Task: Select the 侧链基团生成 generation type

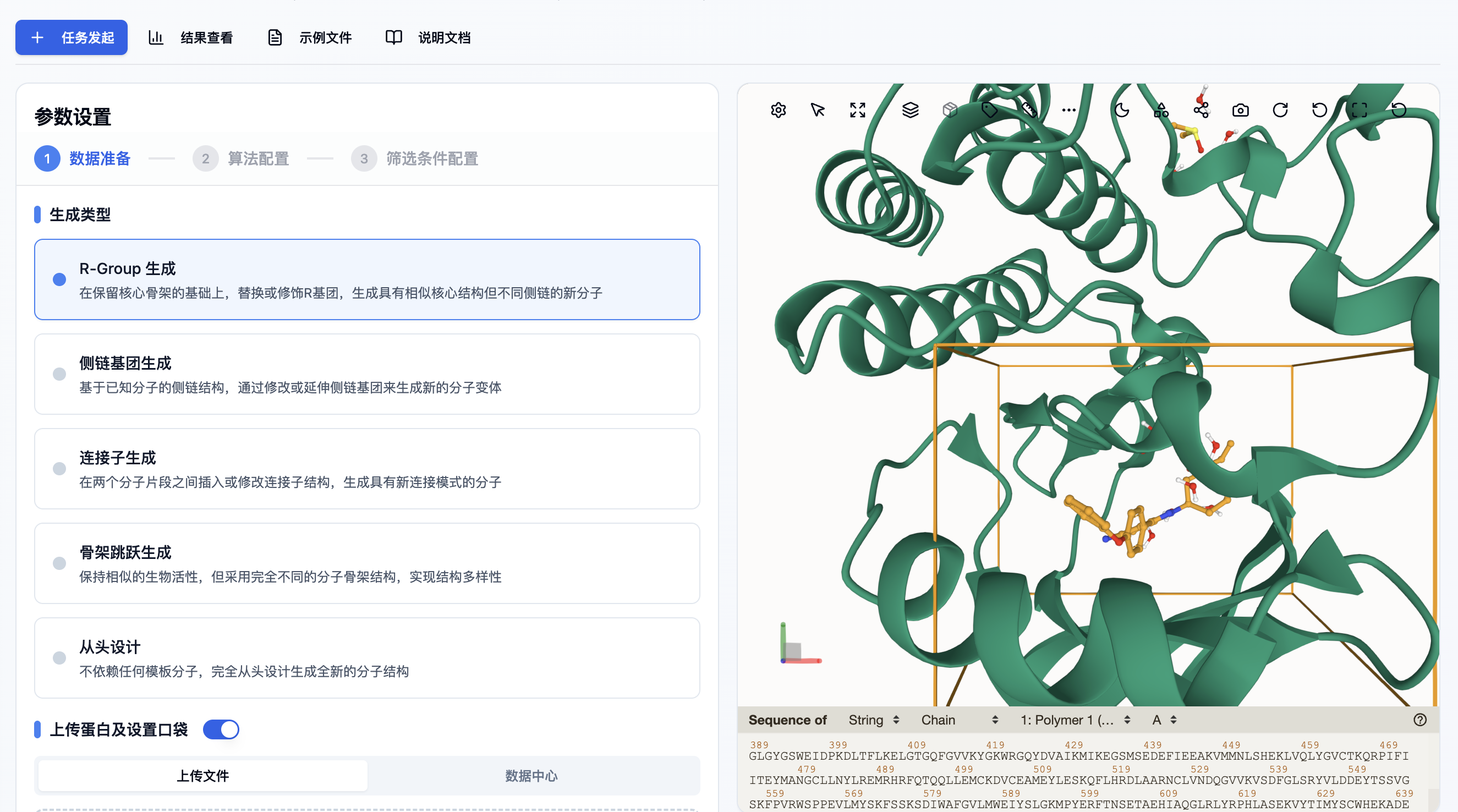Action: [368, 374]
